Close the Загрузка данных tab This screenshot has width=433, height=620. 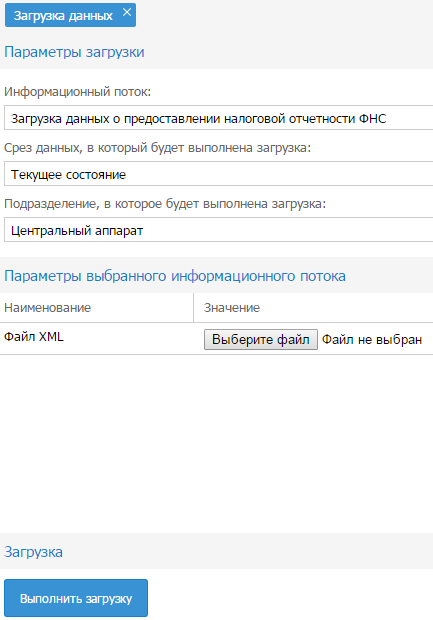[127, 13]
